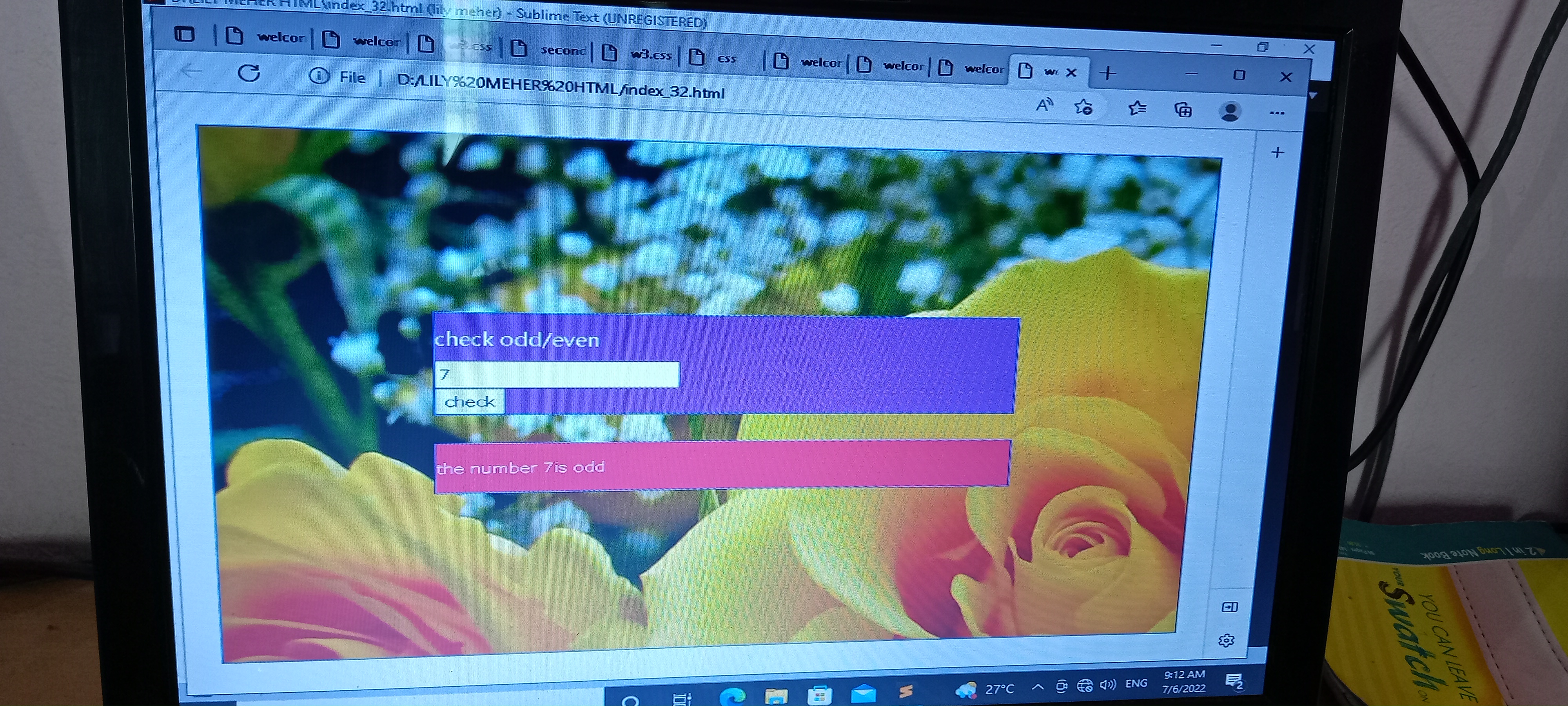The image size is (1568, 706).
Task: Expand the system tray hidden icons
Action: 1038,687
